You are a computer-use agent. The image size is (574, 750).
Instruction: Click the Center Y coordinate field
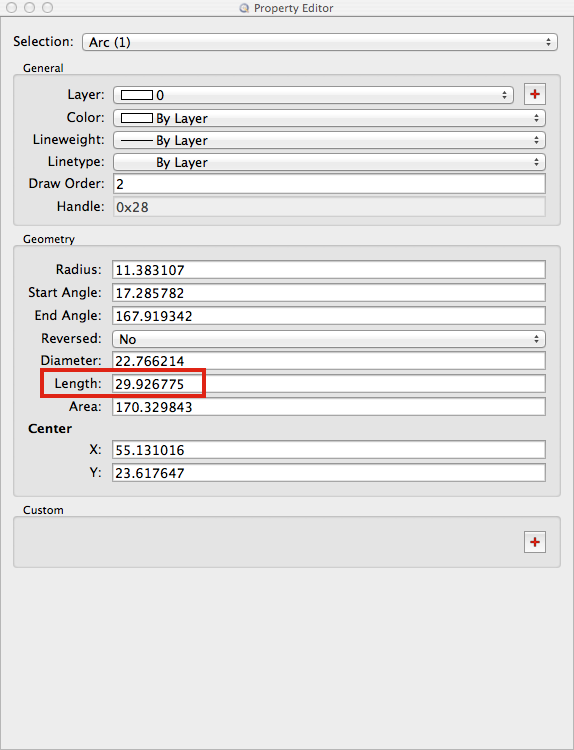(329, 473)
